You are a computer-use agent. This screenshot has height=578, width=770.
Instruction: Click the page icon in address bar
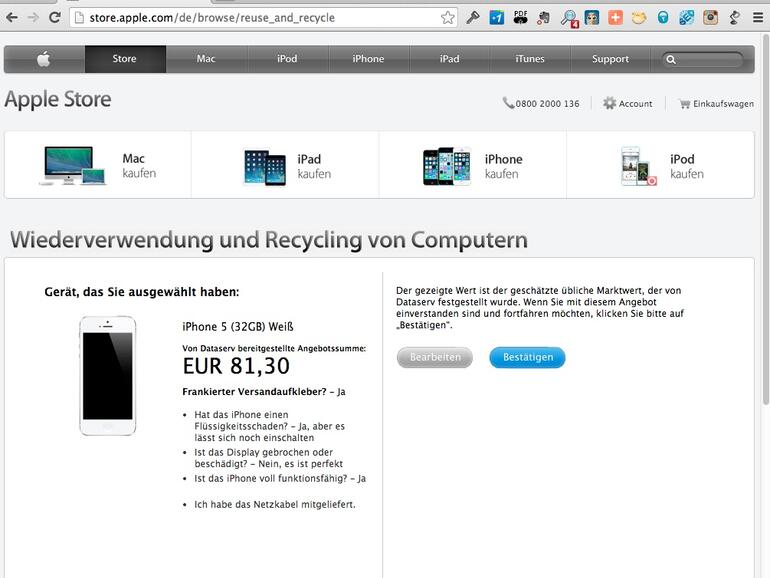click(x=79, y=18)
